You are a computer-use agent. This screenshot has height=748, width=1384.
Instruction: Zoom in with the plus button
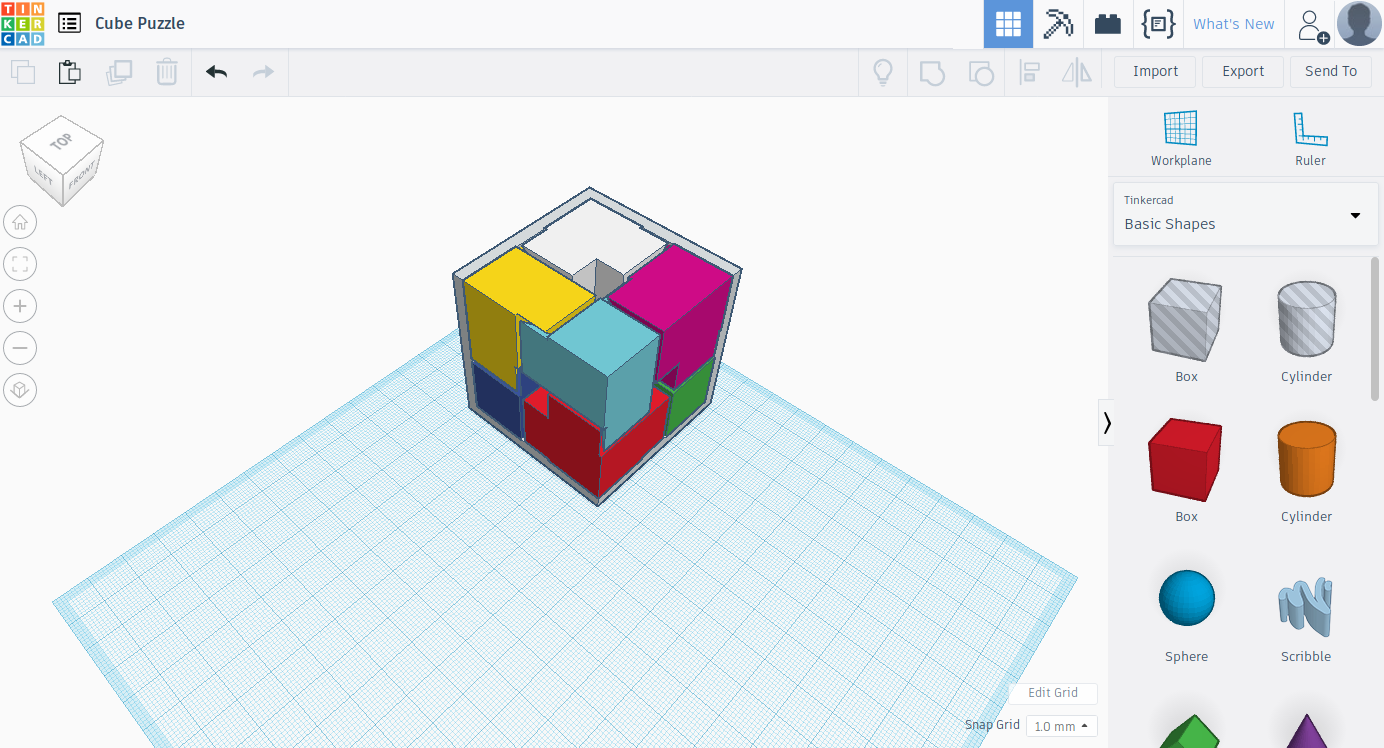pos(20,306)
